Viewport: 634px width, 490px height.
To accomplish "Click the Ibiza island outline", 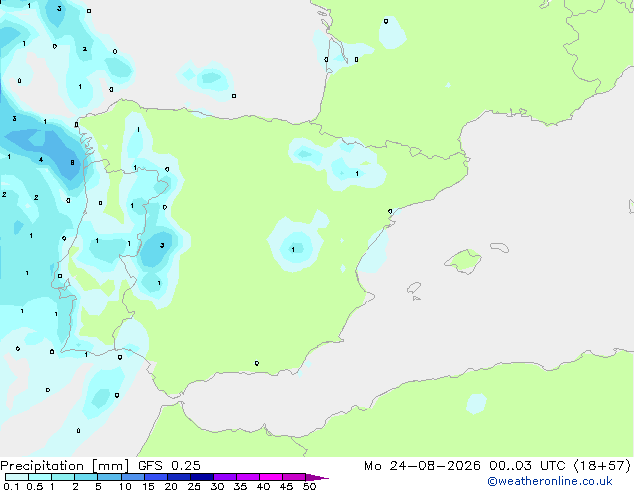I will click(x=414, y=288).
